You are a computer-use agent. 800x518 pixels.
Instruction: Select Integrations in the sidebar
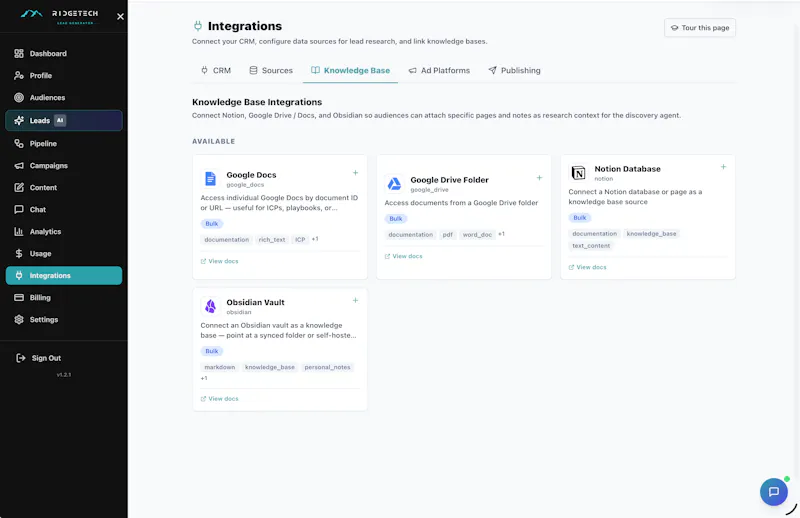tap(64, 276)
